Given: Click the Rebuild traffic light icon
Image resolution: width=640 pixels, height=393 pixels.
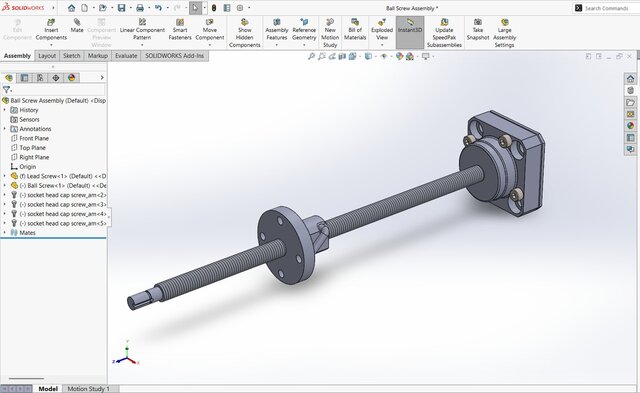Looking at the screenshot, I should [x=214, y=8].
